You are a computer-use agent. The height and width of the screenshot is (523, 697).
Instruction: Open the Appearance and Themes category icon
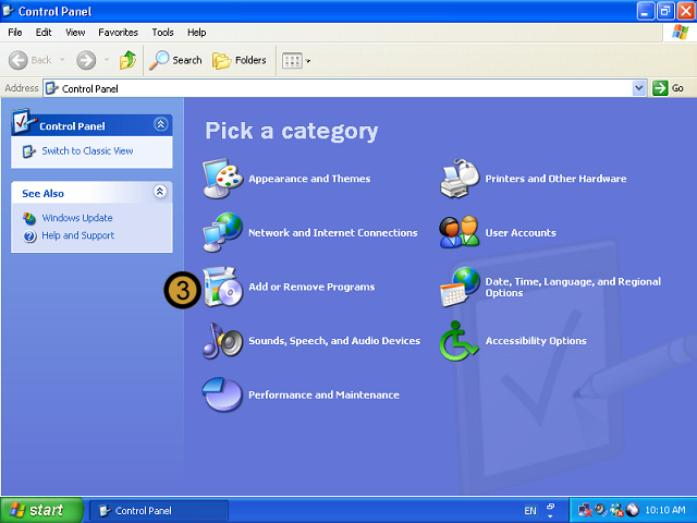pyautogui.click(x=222, y=179)
